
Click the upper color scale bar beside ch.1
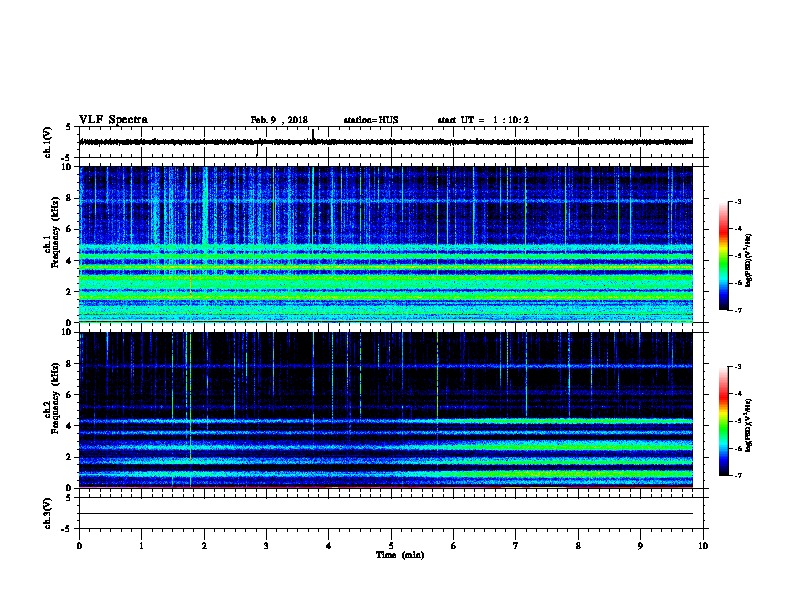click(723, 256)
